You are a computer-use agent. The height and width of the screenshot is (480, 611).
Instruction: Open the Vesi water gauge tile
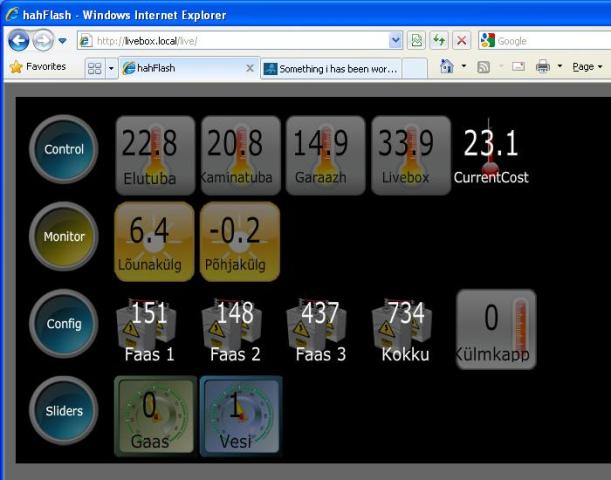click(240, 416)
